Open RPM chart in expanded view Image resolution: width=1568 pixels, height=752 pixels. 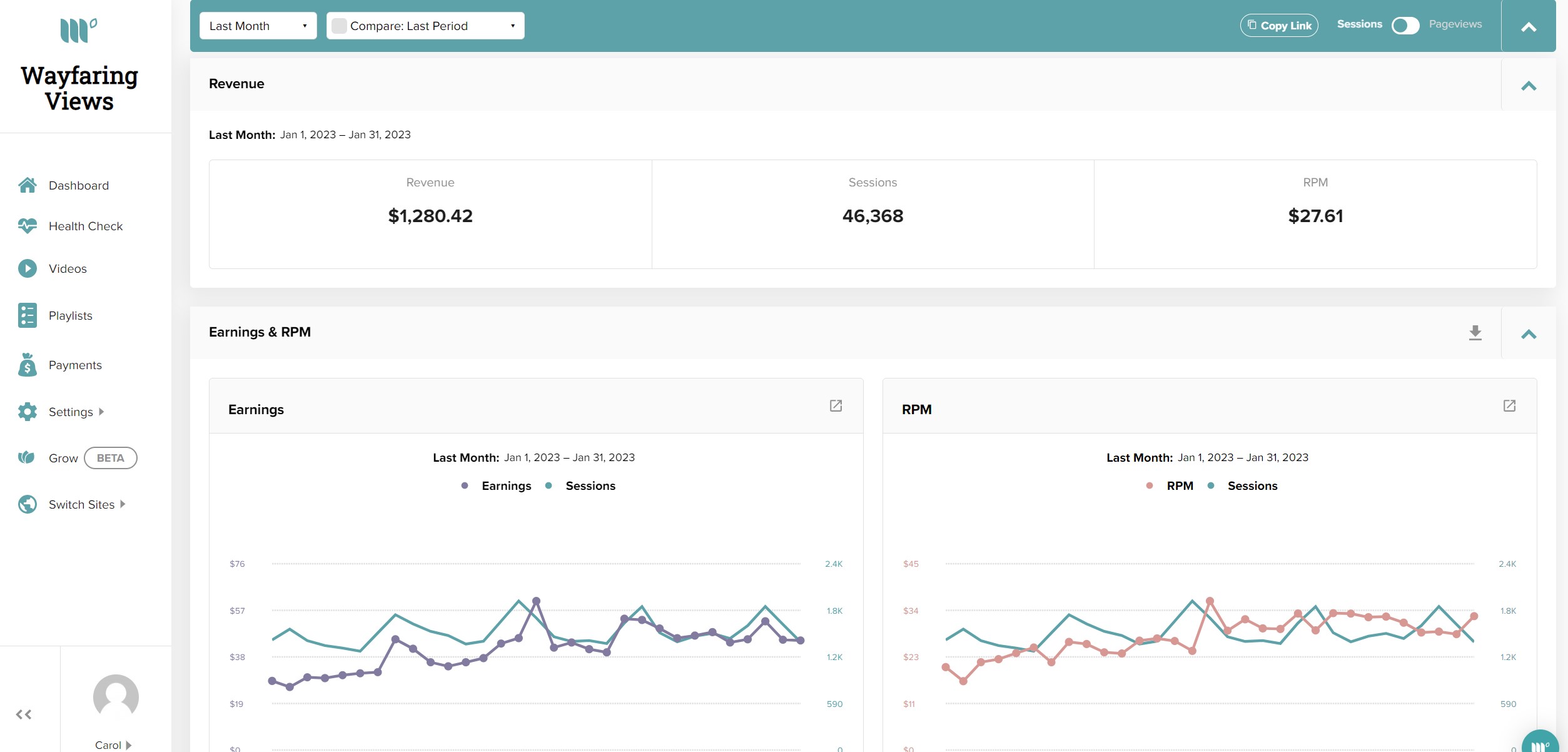[x=1509, y=406]
